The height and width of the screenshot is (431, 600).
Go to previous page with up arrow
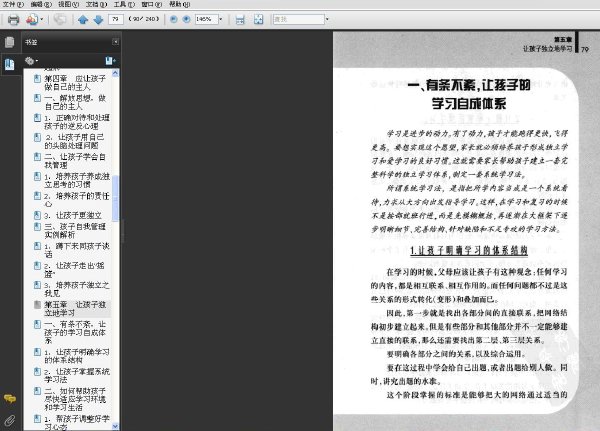83,20
